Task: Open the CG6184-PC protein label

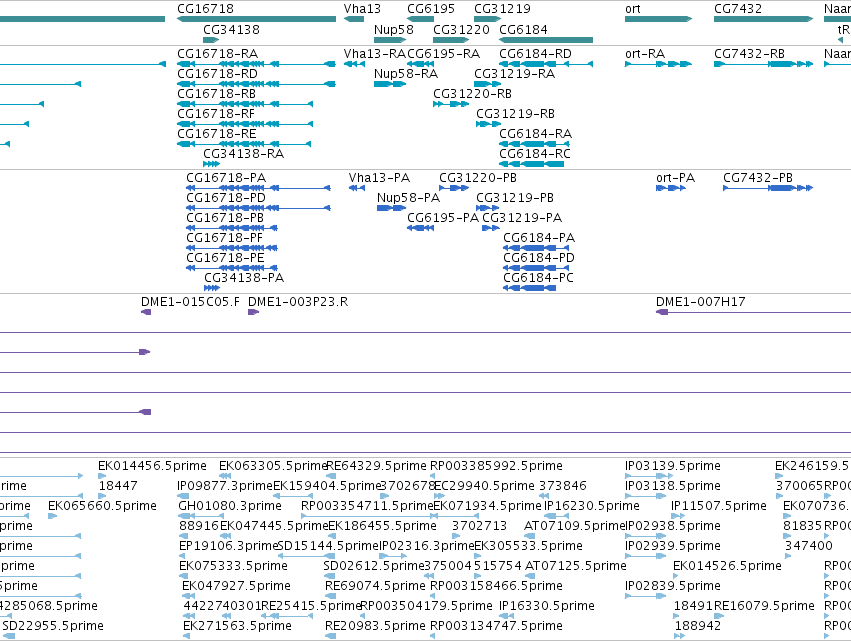Action: (x=538, y=278)
